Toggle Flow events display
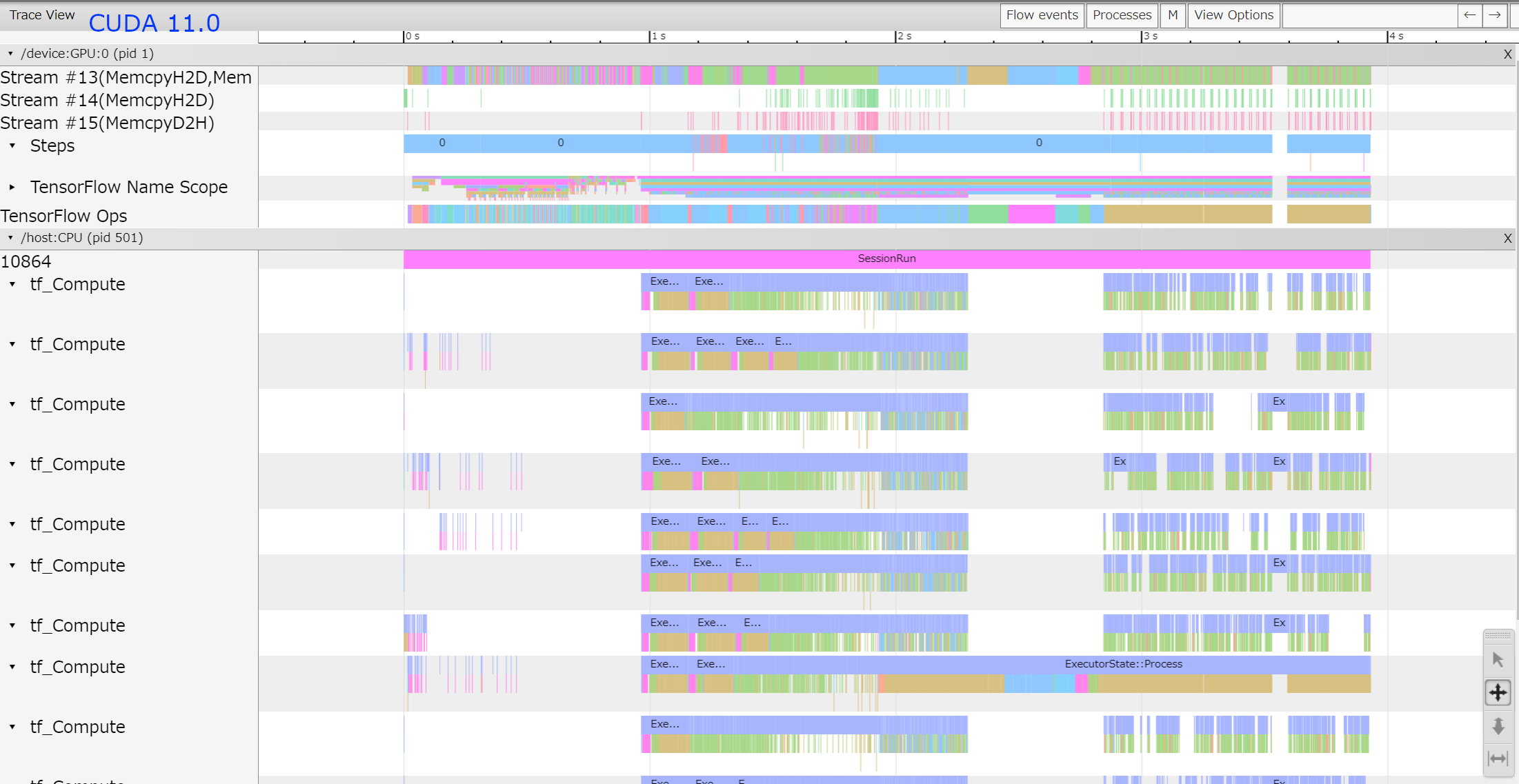Image resolution: width=1519 pixels, height=784 pixels. [1042, 15]
